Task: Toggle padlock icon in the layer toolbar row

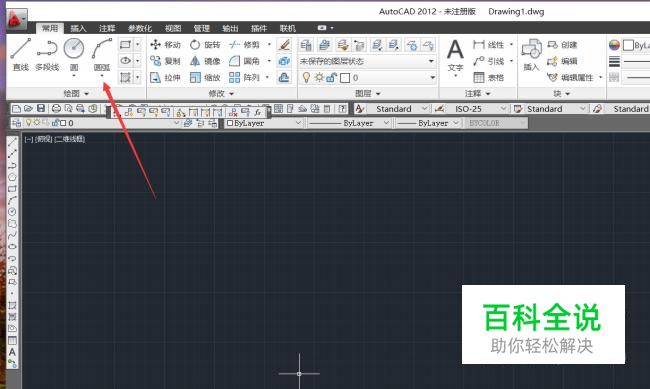Action: coord(56,123)
